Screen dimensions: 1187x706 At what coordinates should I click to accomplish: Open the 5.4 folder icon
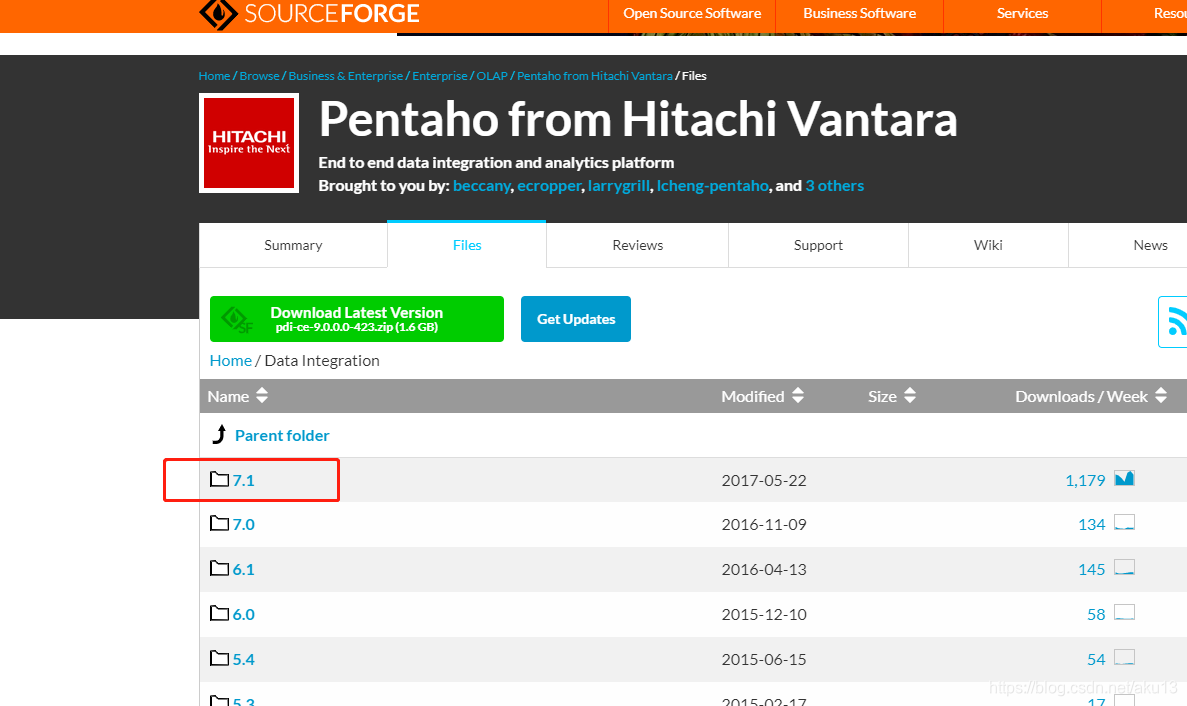tap(220, 658)
